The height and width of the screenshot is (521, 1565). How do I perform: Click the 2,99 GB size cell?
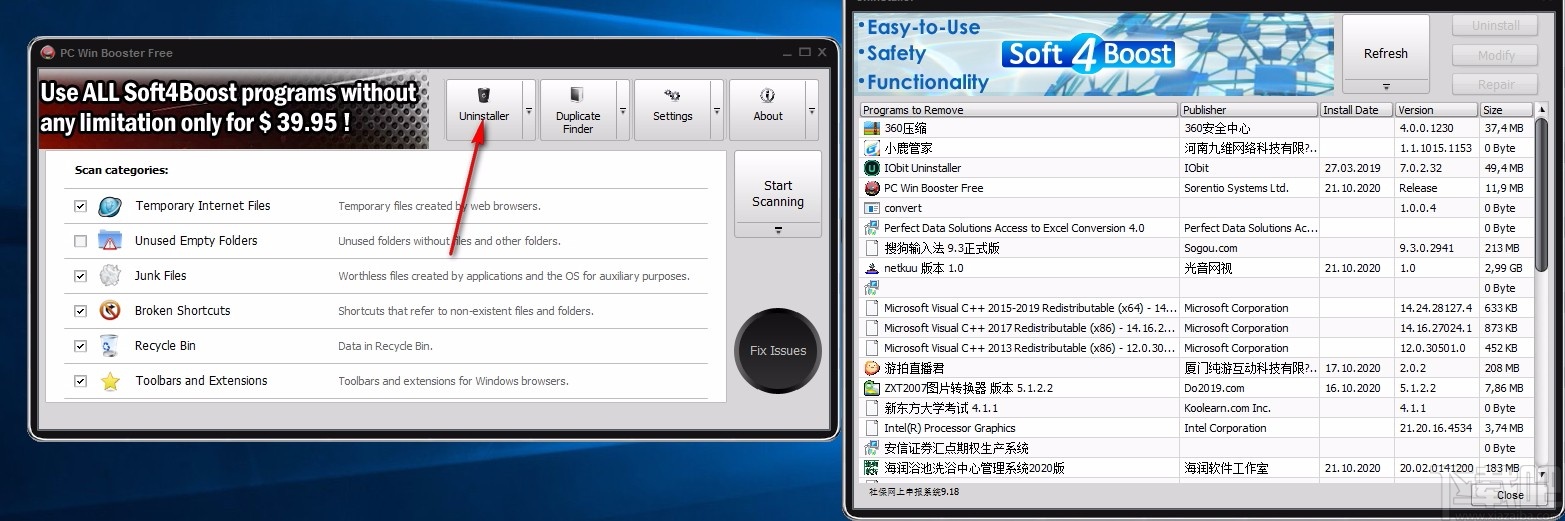click(x=1505, y=268)
